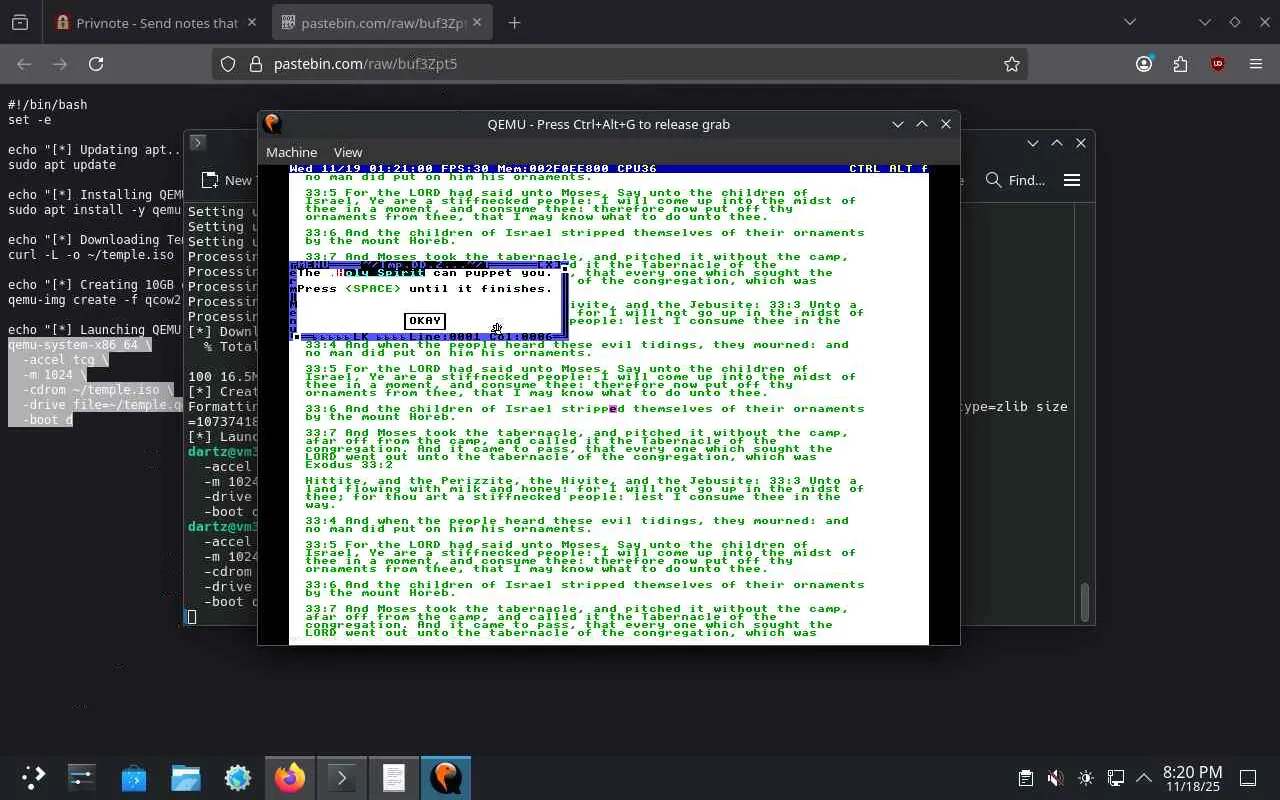
Task: Show site security lock information
Action: [255, 64]
